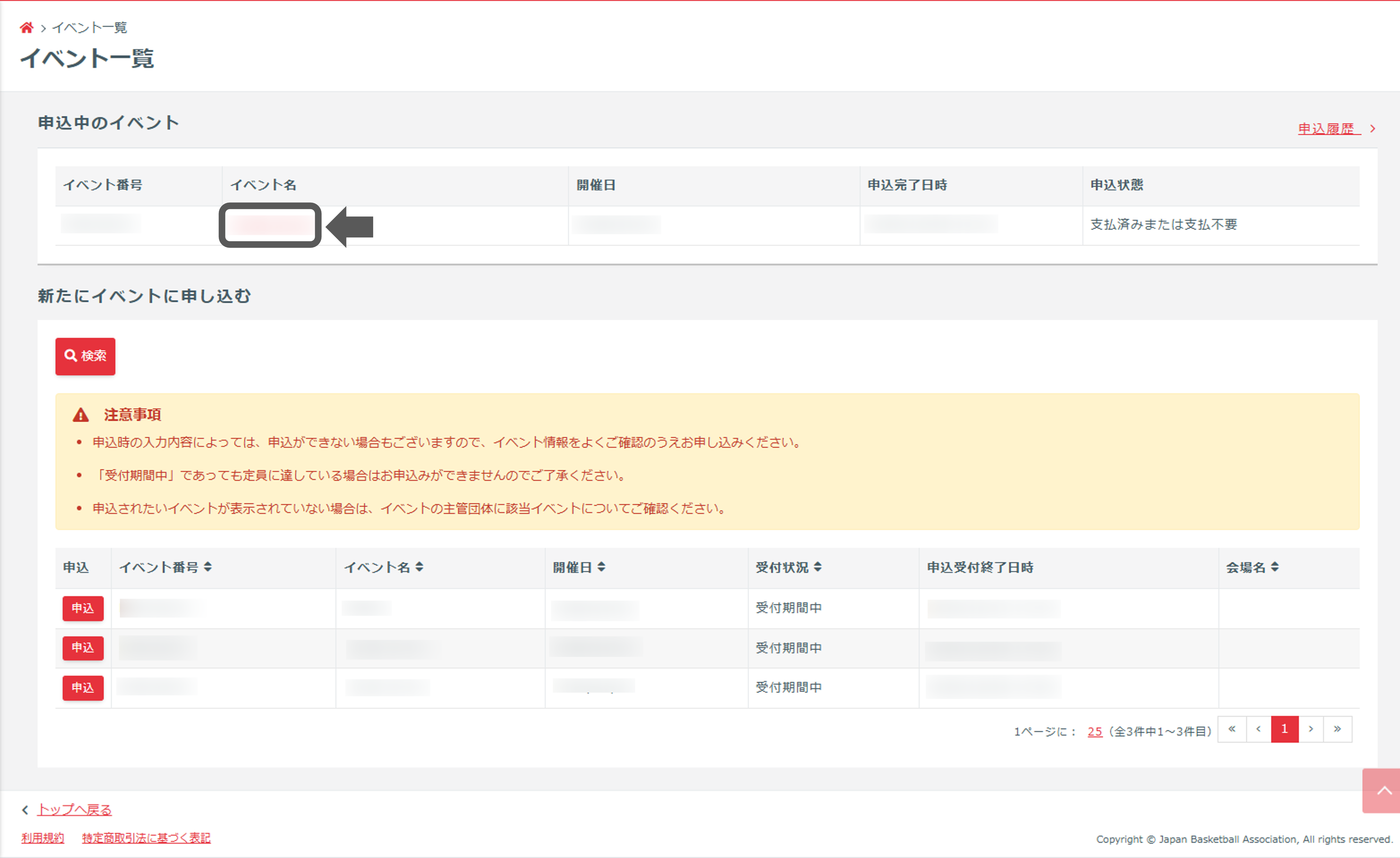Go to first page with « button
The image size is (1400, 858).
1232,729
